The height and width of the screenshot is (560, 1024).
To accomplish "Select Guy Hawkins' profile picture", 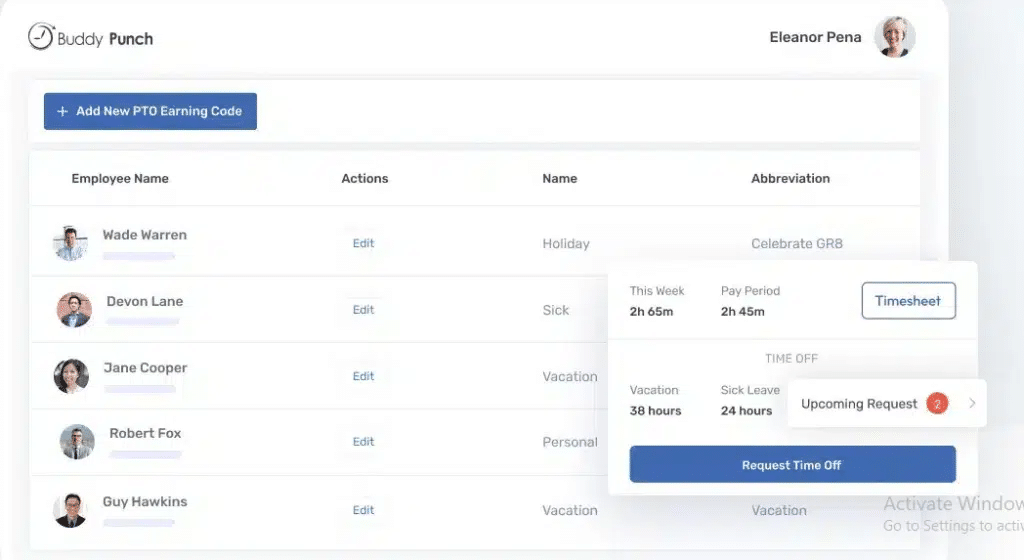I will click(71, 510).
